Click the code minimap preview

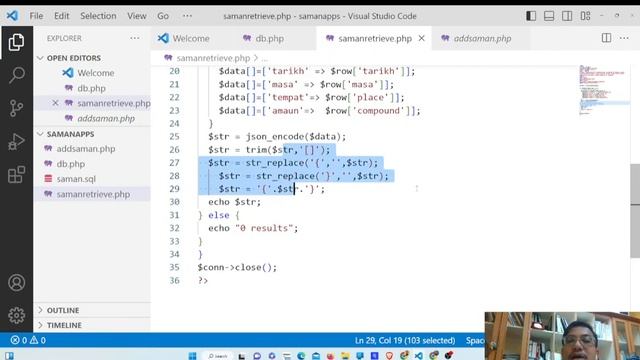point(603,90)
